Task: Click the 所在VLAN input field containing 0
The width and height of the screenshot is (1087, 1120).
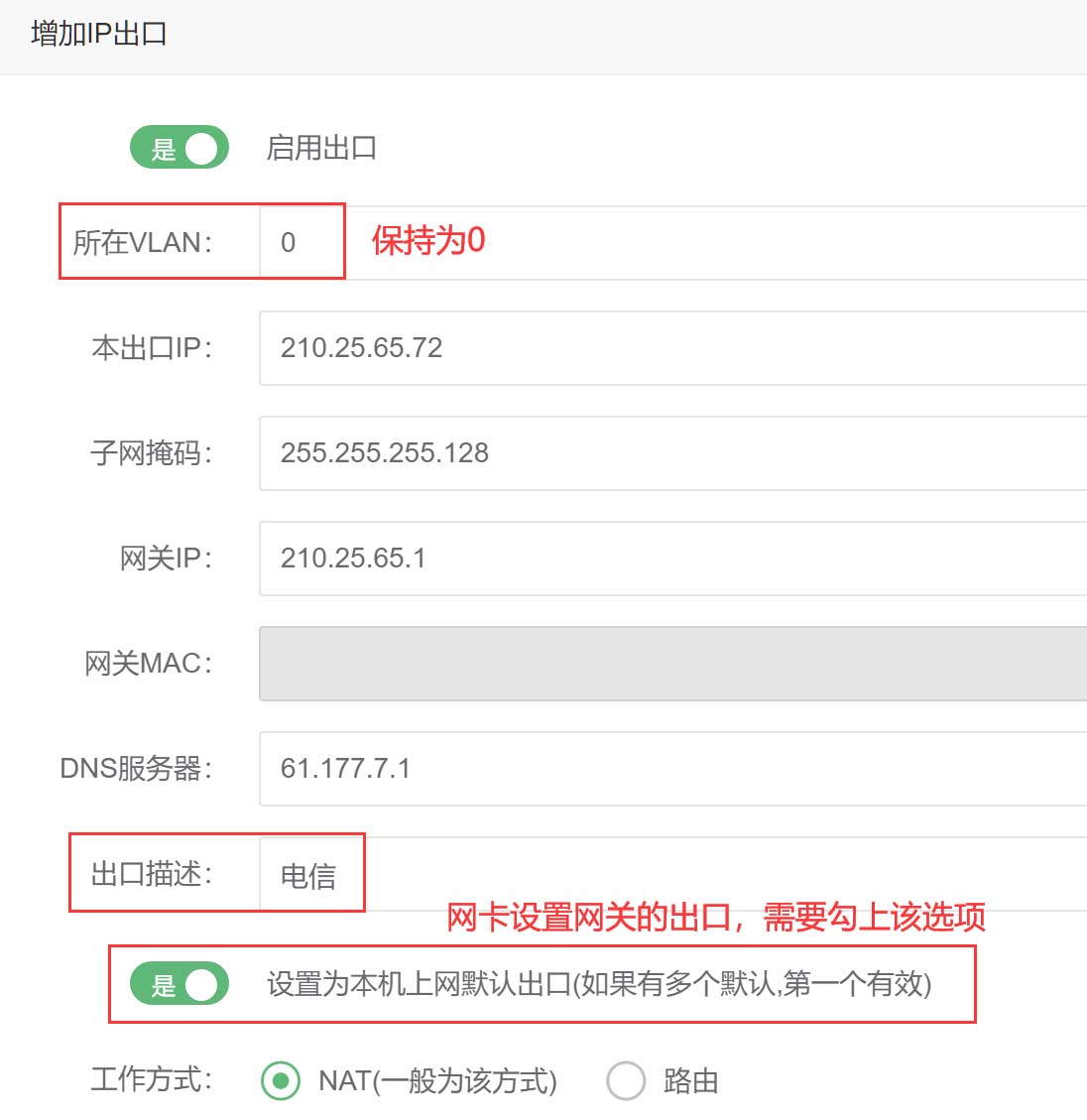Action: point(672,243)
